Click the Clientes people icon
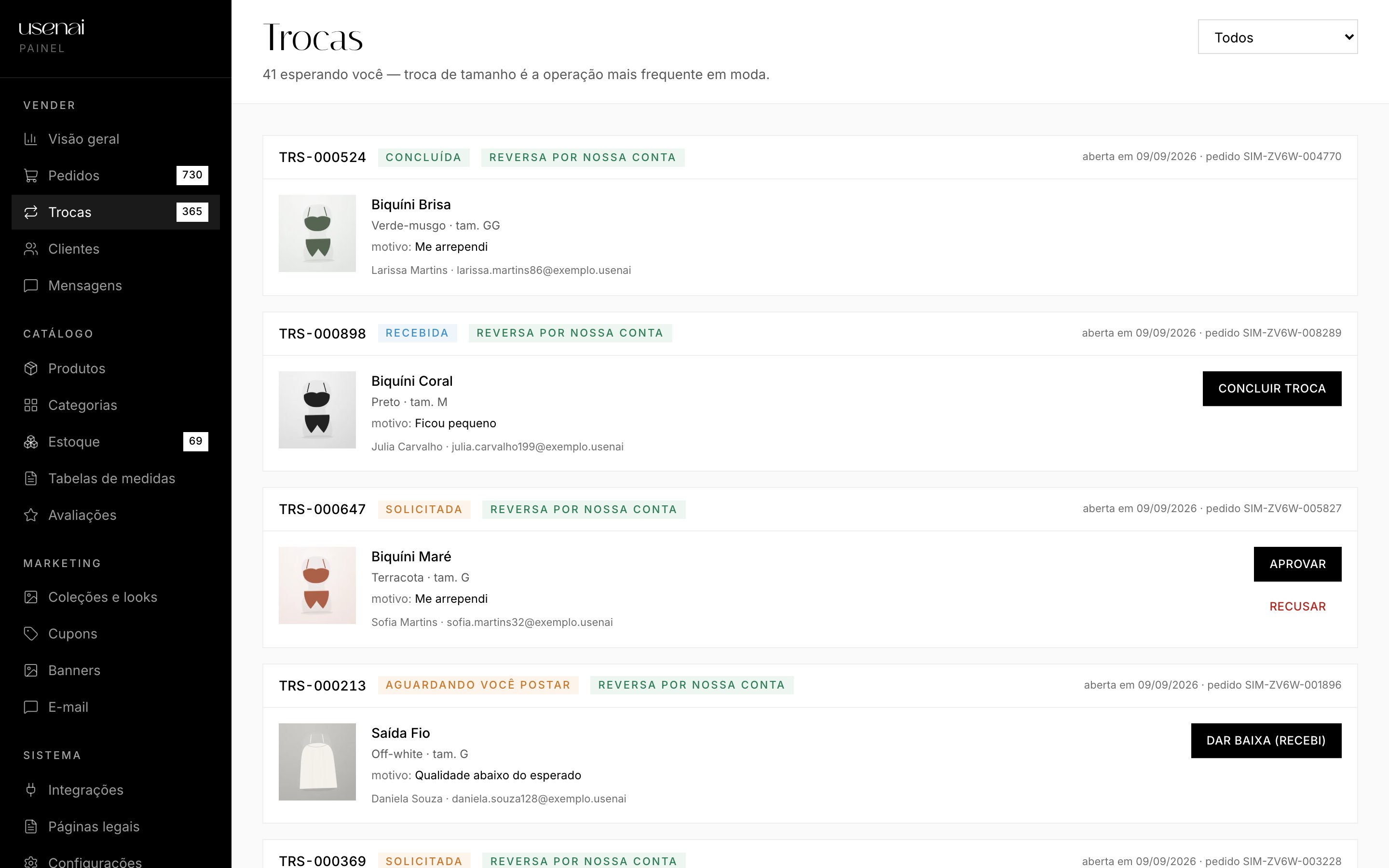Viewport: 1389px width, 868px height. pos(31,249)
